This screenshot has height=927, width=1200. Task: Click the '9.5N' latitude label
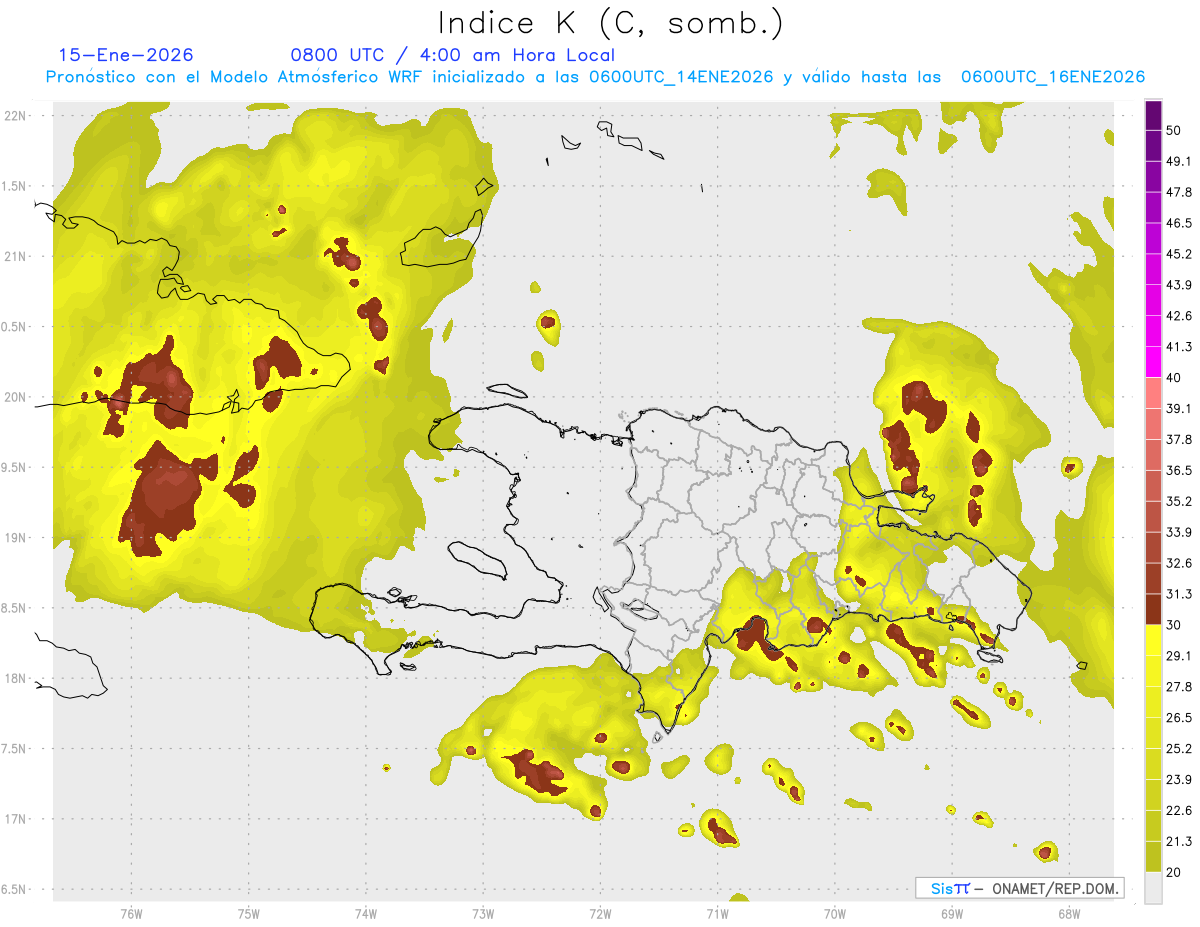point(13,467)
